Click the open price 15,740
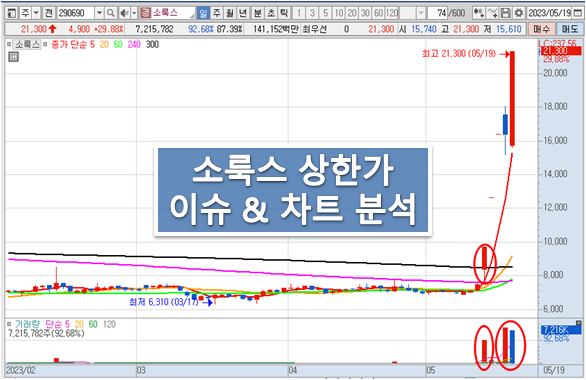586x380 pixels. pyautogui.click(x=424, y=29)
